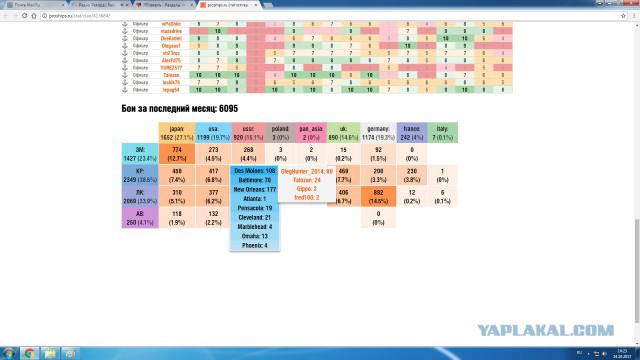Open player lepag54 profile link
640x360 pixels.
[x=171, y=90]
